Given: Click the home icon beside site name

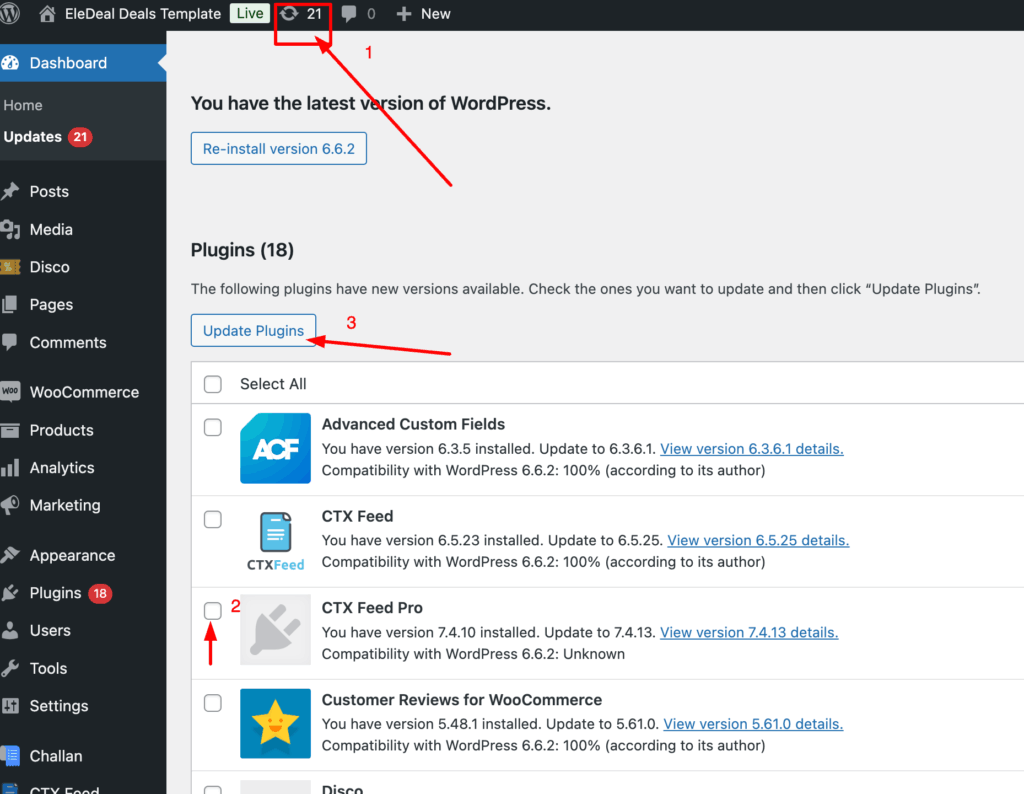Looking at the screenshot, I should pyautogui.click(x=47, y=14).
